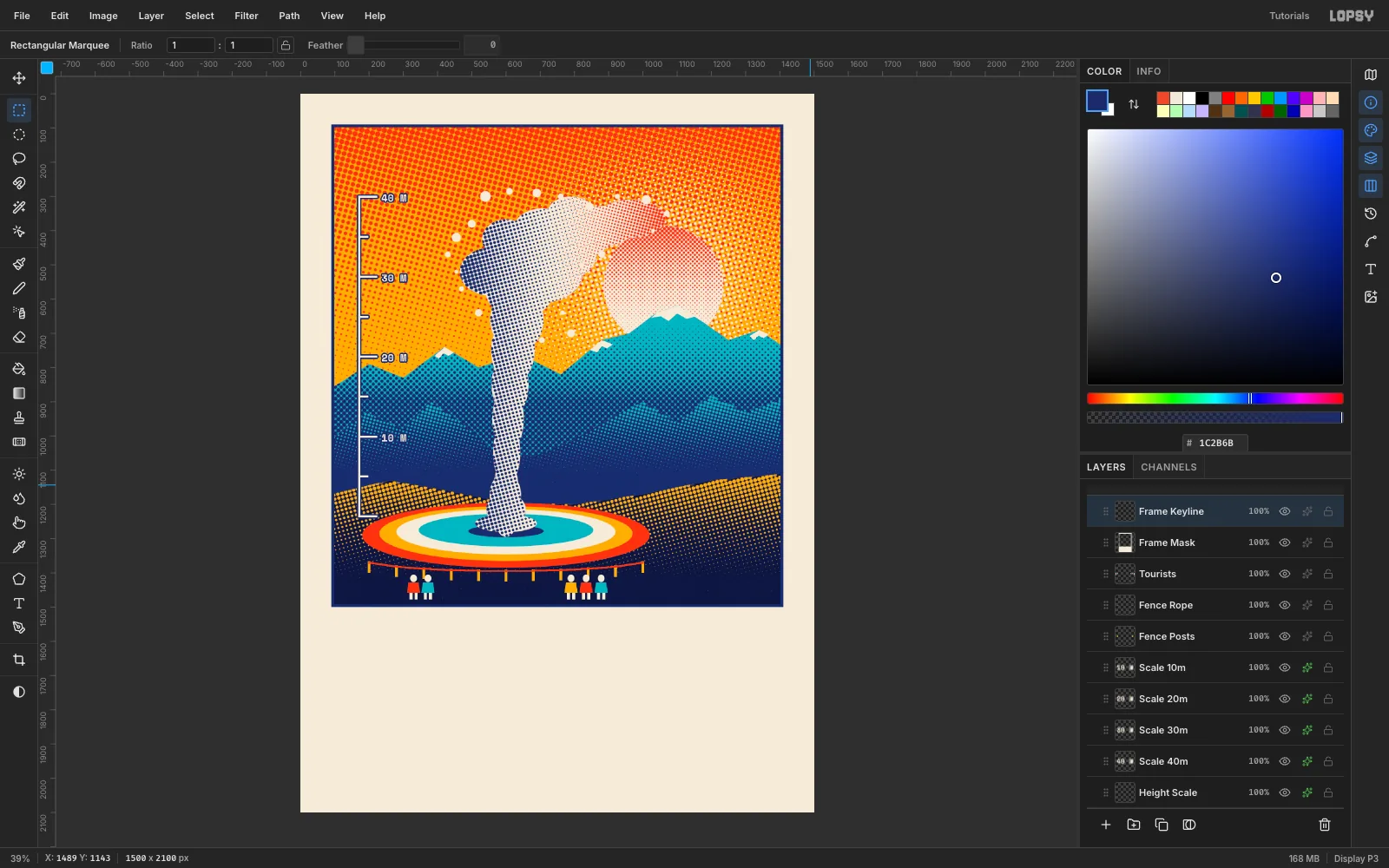
Task: Click the foreground color swatch
Action: [1096, 101]
